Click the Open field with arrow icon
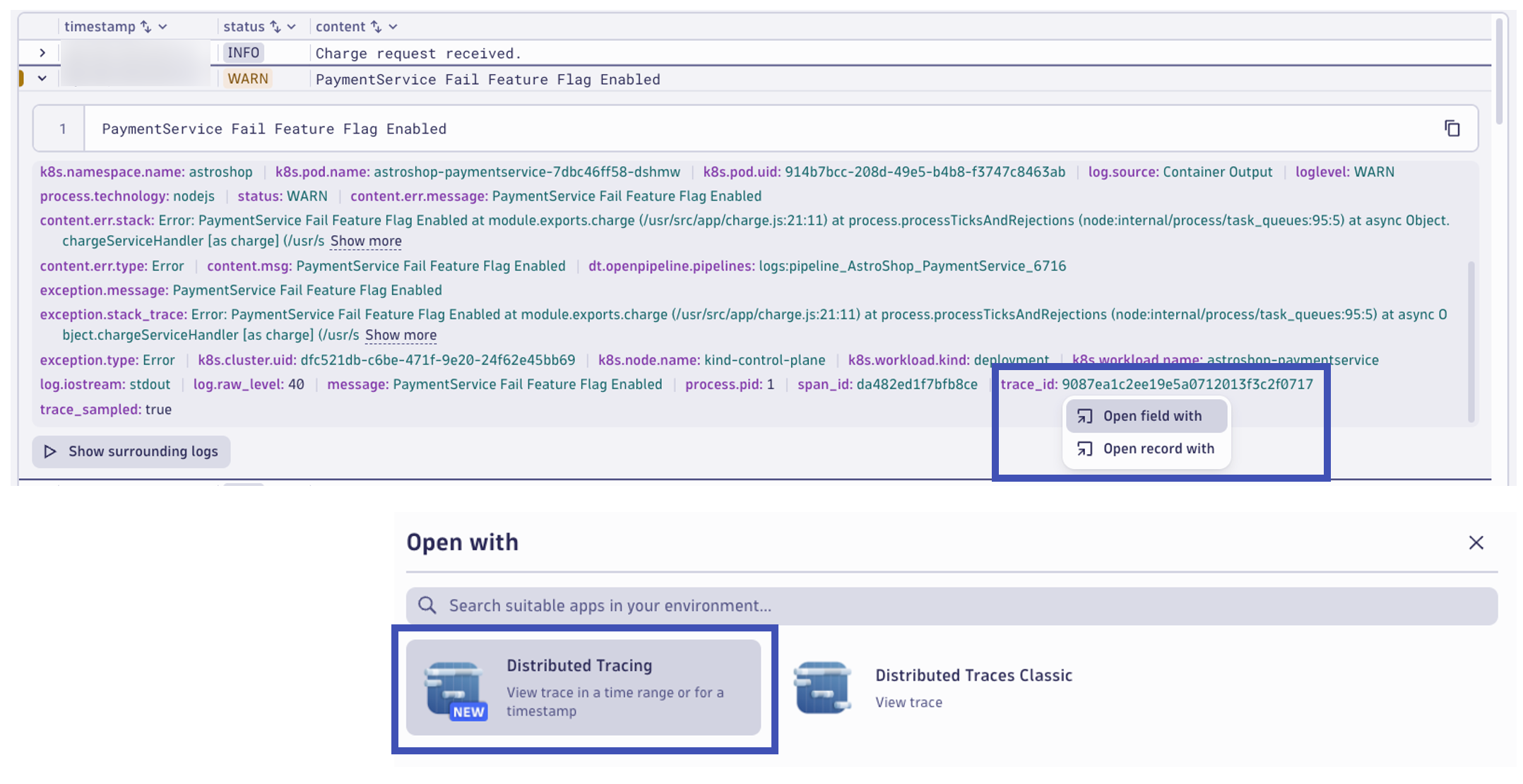The image size is (1523, 784). coord(1084,417)
